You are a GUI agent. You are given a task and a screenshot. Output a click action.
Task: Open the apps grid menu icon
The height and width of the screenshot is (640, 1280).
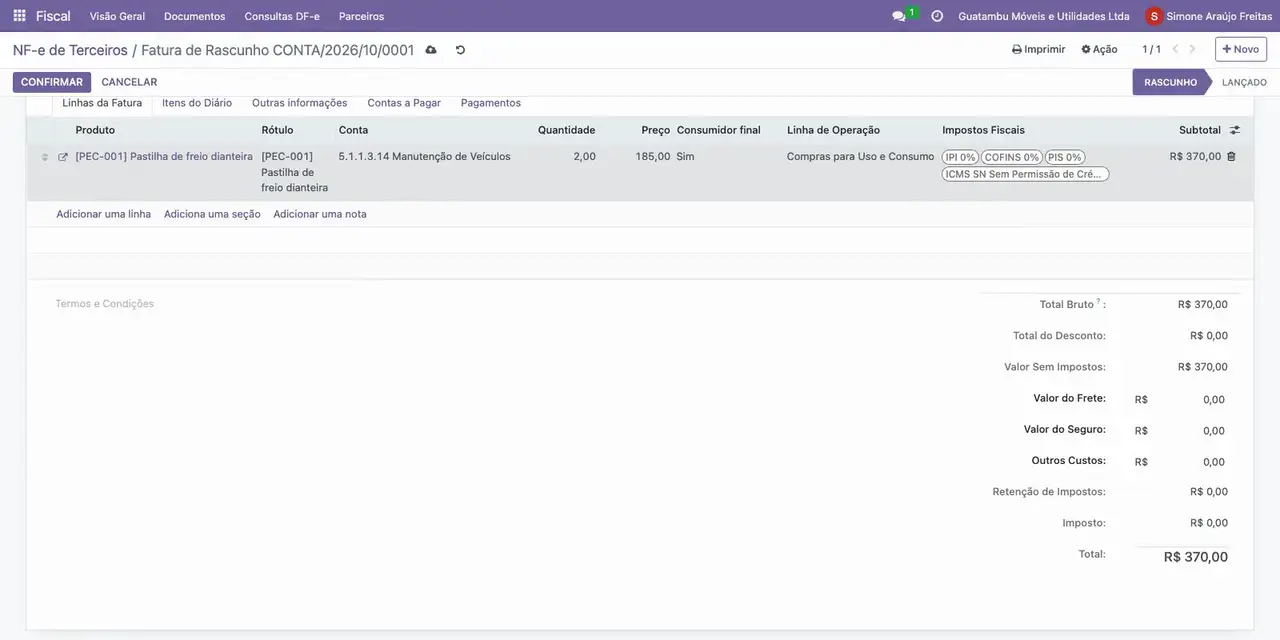pos(19,16)
